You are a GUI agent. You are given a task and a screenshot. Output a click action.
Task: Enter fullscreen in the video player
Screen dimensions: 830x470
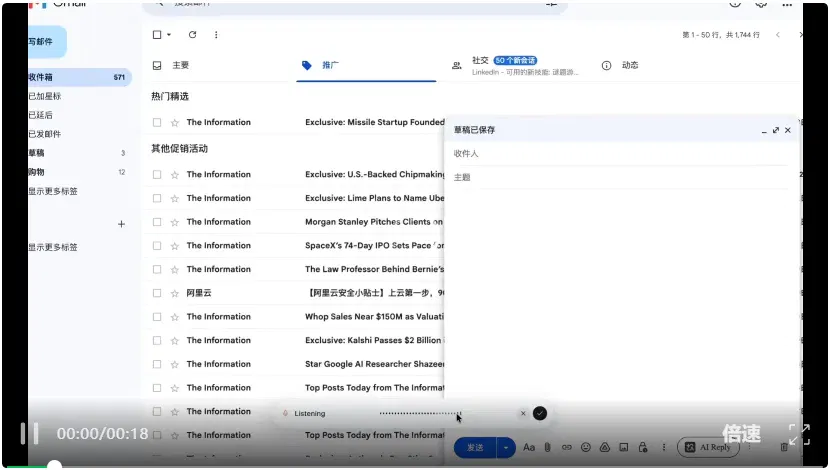[x=799, y=435]
